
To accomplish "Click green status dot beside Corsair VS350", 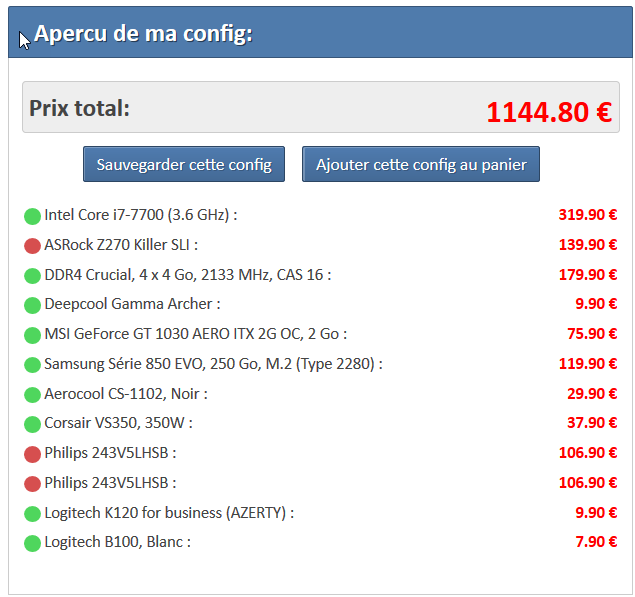I will [x=32, y=424].
